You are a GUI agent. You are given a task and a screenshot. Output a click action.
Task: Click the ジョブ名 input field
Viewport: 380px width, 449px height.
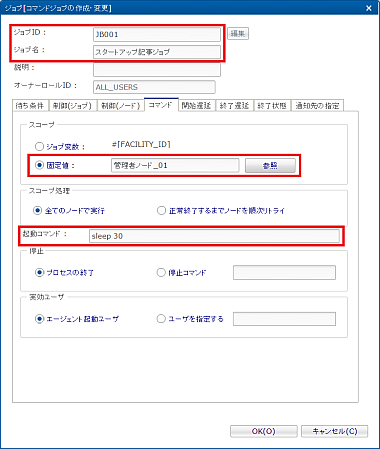click(157, 52)
